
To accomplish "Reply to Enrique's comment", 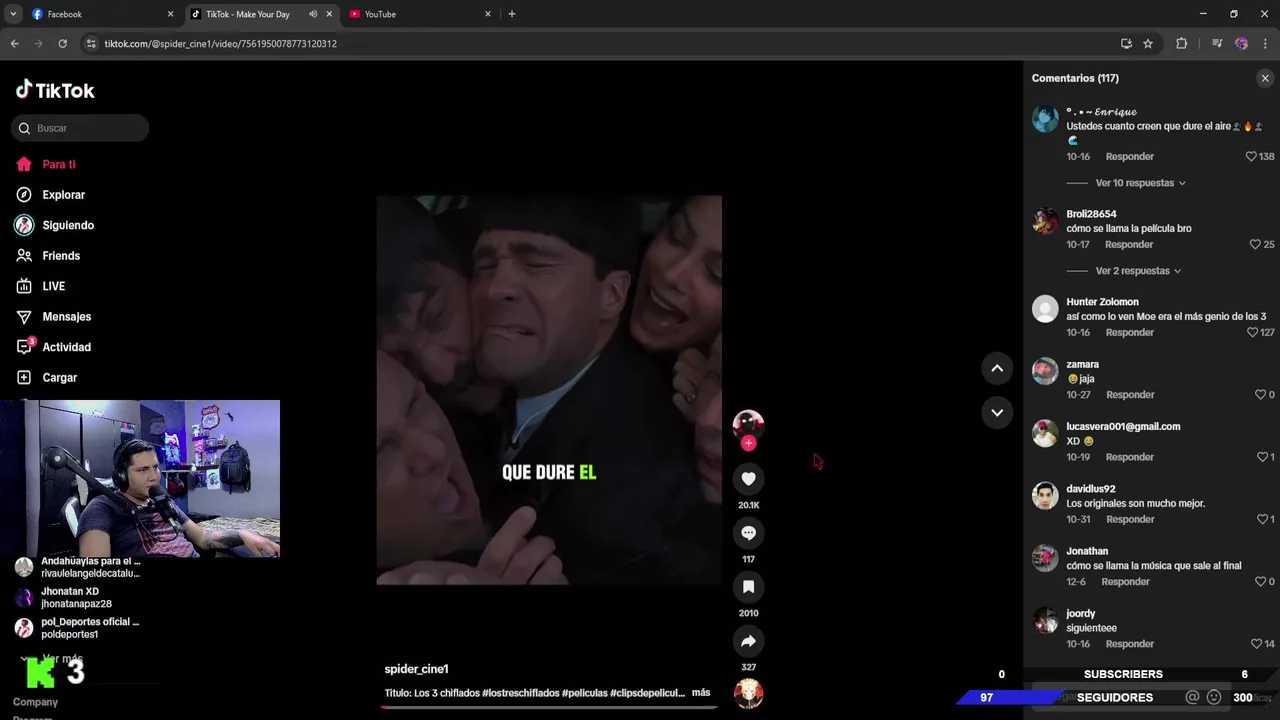I will click(x=1129, y=157).
